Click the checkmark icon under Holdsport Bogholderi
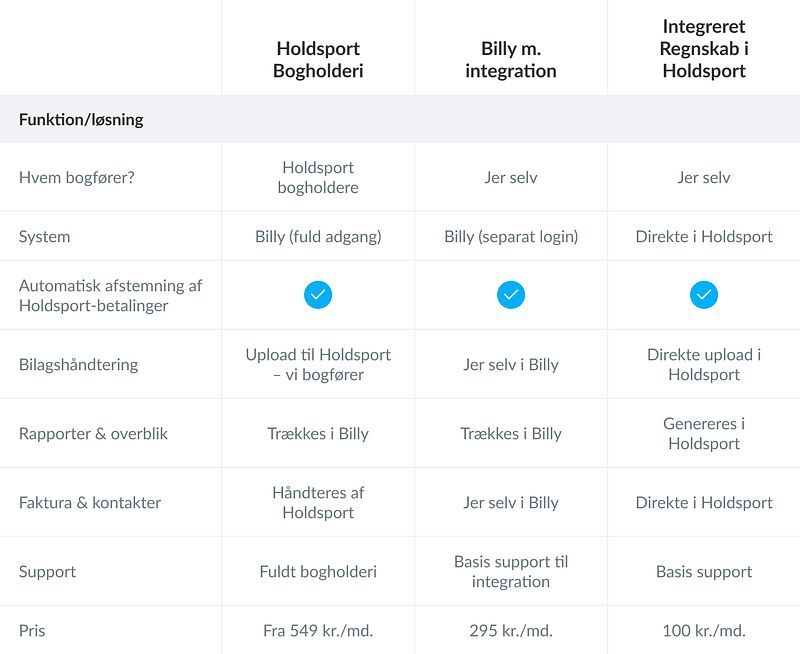800x654 pixels. point(318,295)
